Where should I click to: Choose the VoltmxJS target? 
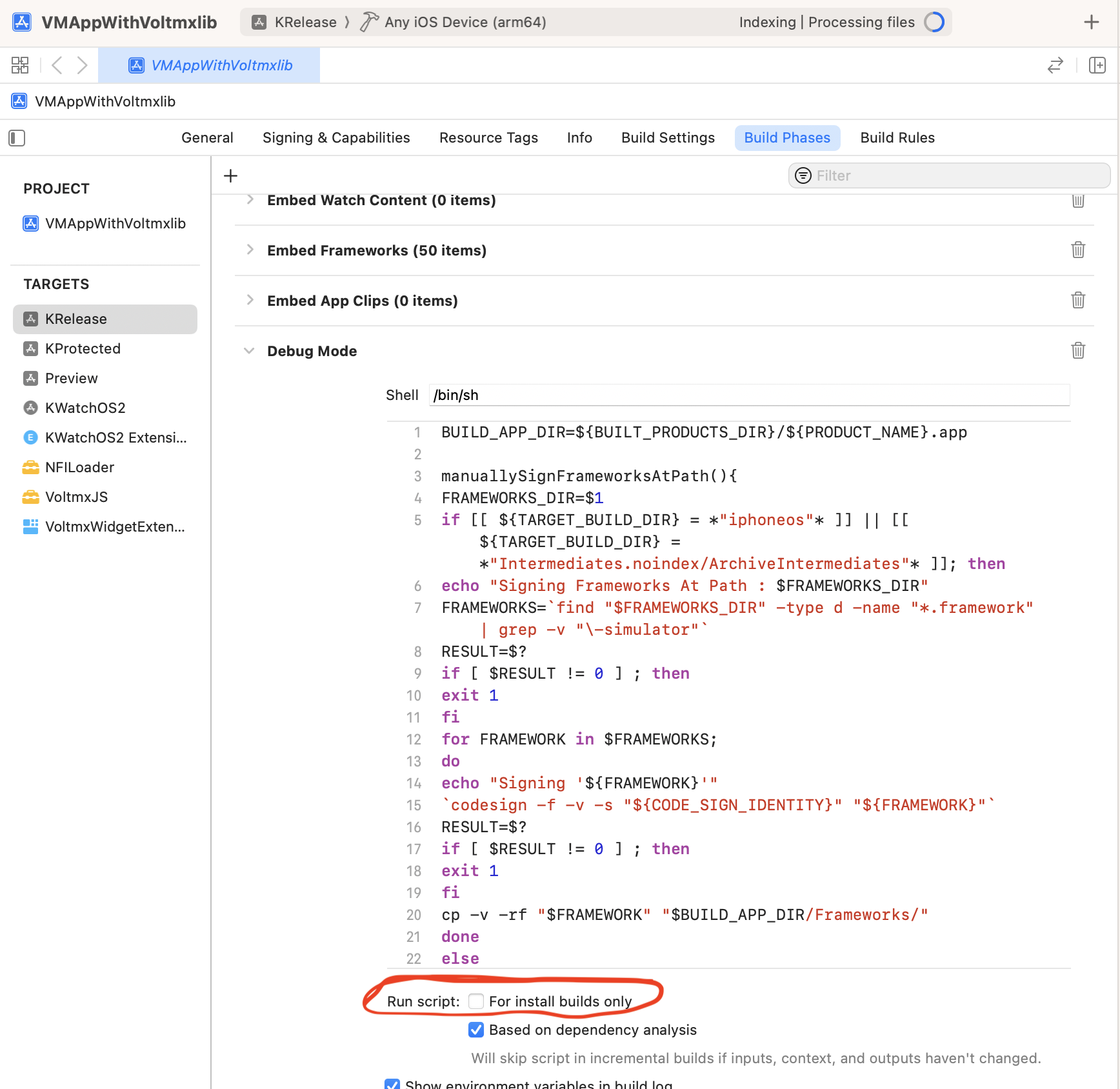pos(76,497)
